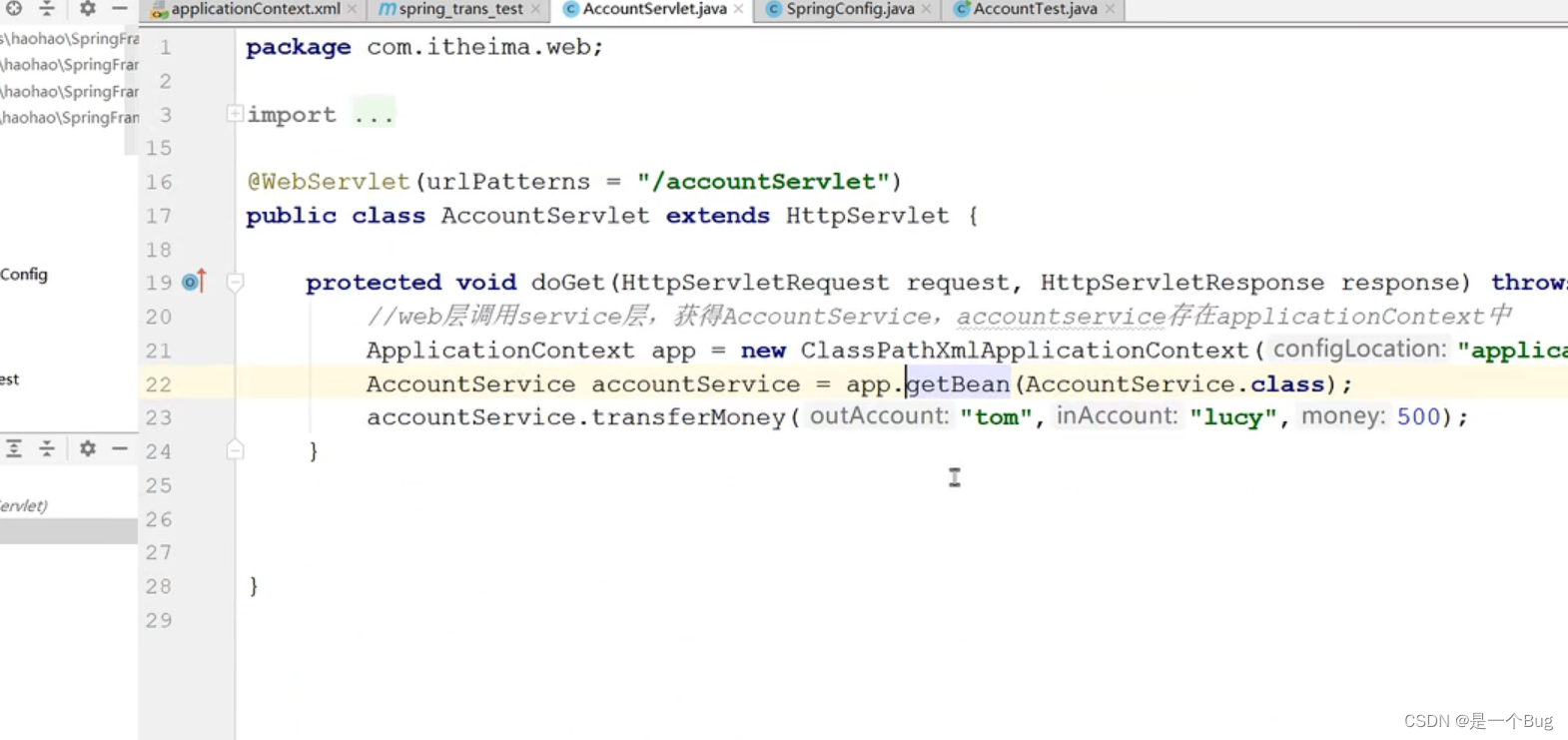Click the @WebServlet annotation
Image resolution: width=1568 pixels, height=740 pixels.
tap(329, 182)
